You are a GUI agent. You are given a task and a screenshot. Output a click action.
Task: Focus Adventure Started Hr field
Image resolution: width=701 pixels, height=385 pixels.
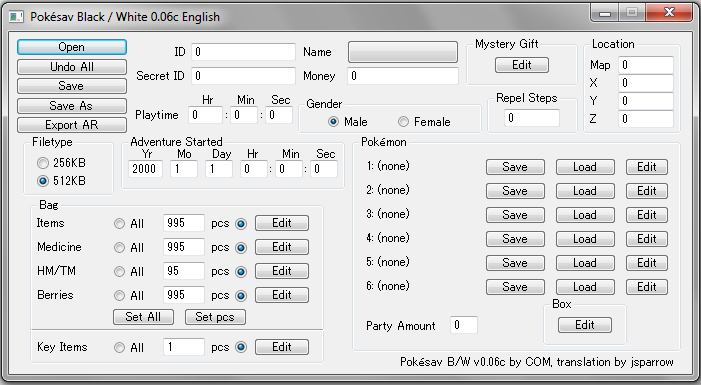pos(253,169)
